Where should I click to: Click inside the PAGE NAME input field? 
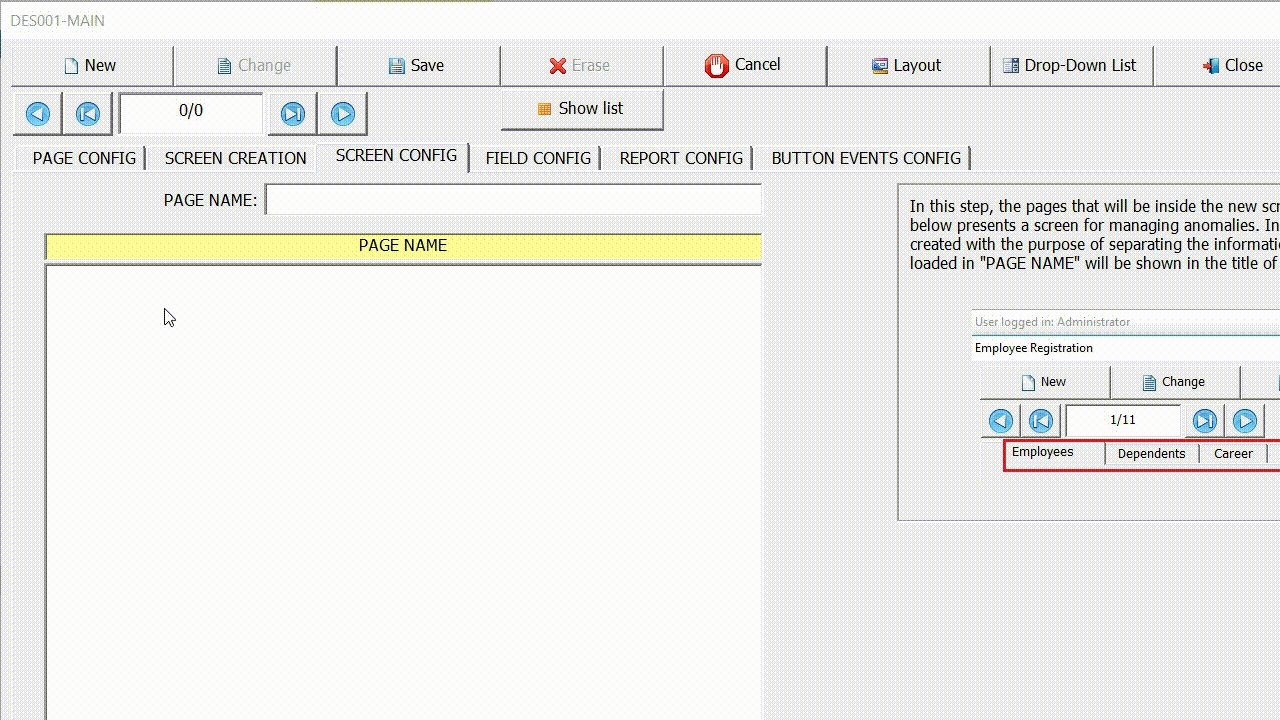(x=513, y=199)
